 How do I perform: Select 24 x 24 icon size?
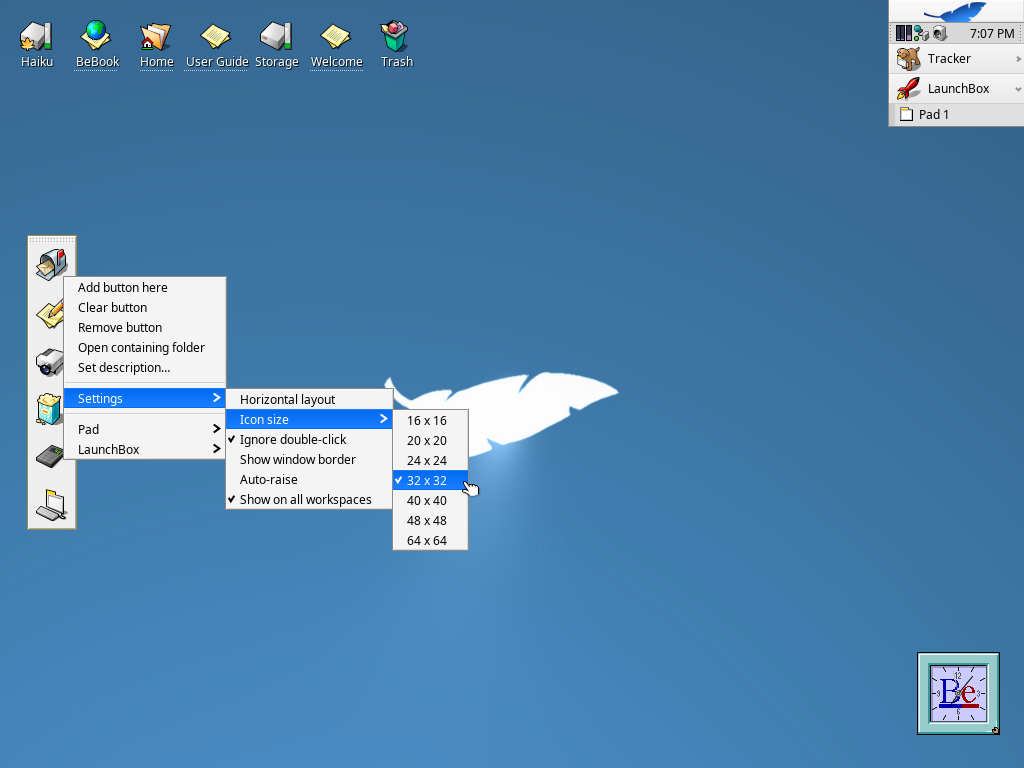tap(430, 460)
